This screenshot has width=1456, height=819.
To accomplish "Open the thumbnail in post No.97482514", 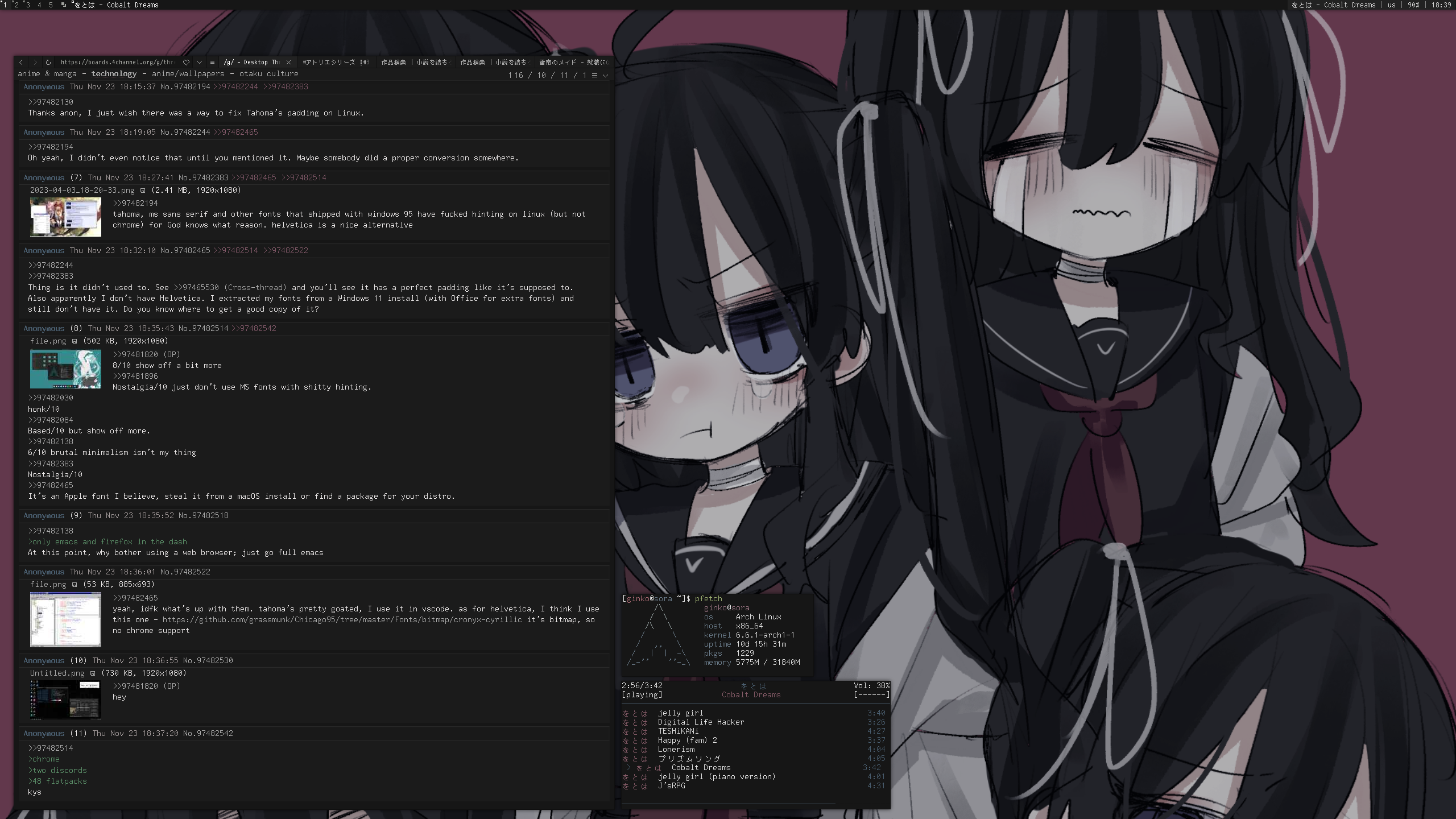I will point(65,369).
